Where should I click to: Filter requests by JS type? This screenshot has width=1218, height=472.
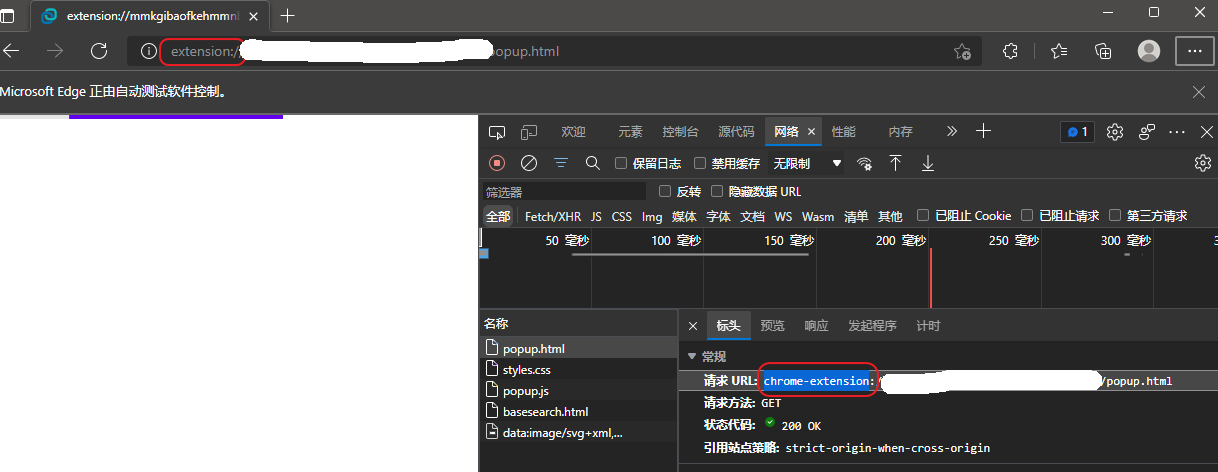tap(596, 217)
